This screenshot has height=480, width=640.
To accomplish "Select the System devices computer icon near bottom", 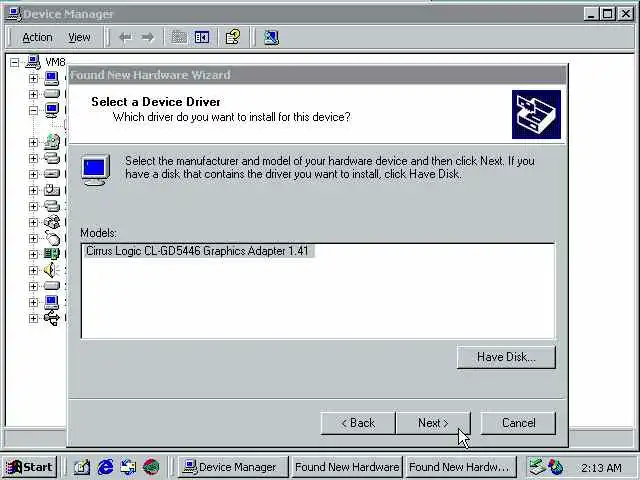I will pyautogui.click(x=52, y=302).
